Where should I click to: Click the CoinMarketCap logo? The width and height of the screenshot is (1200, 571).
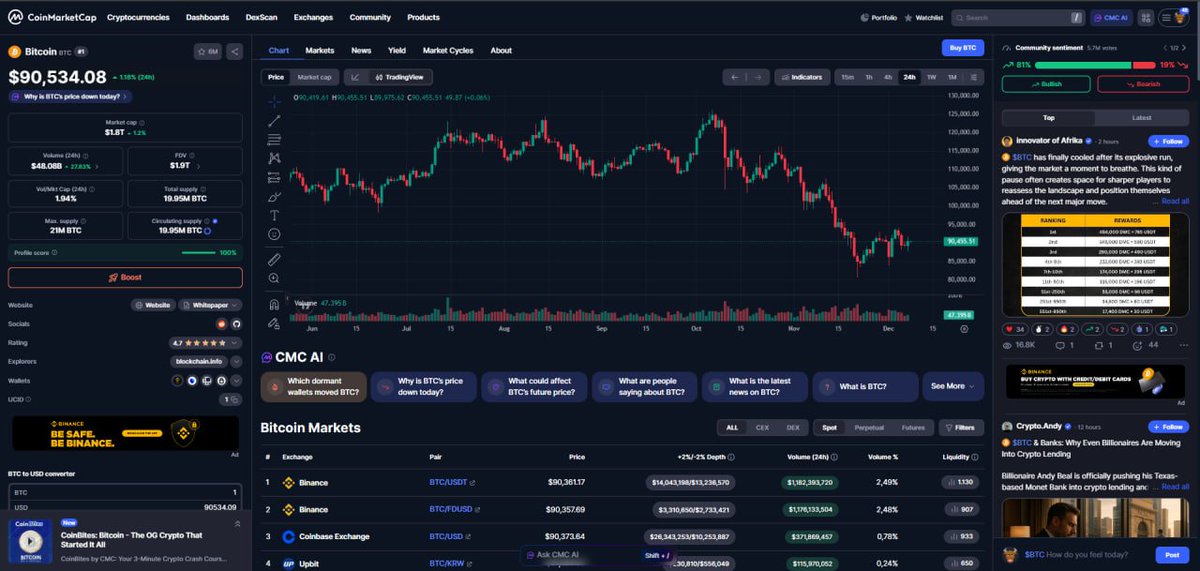point(50,17)
